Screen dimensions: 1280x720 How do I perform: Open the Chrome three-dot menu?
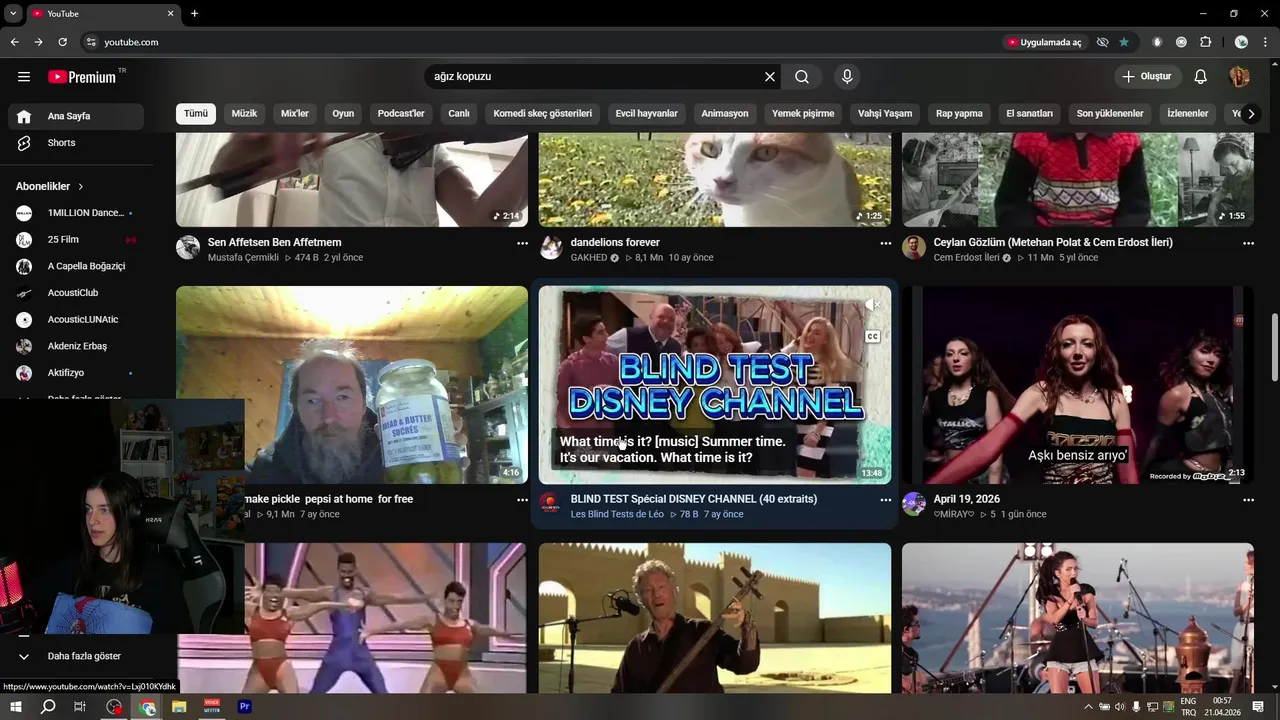click(x=1265, y=42)
